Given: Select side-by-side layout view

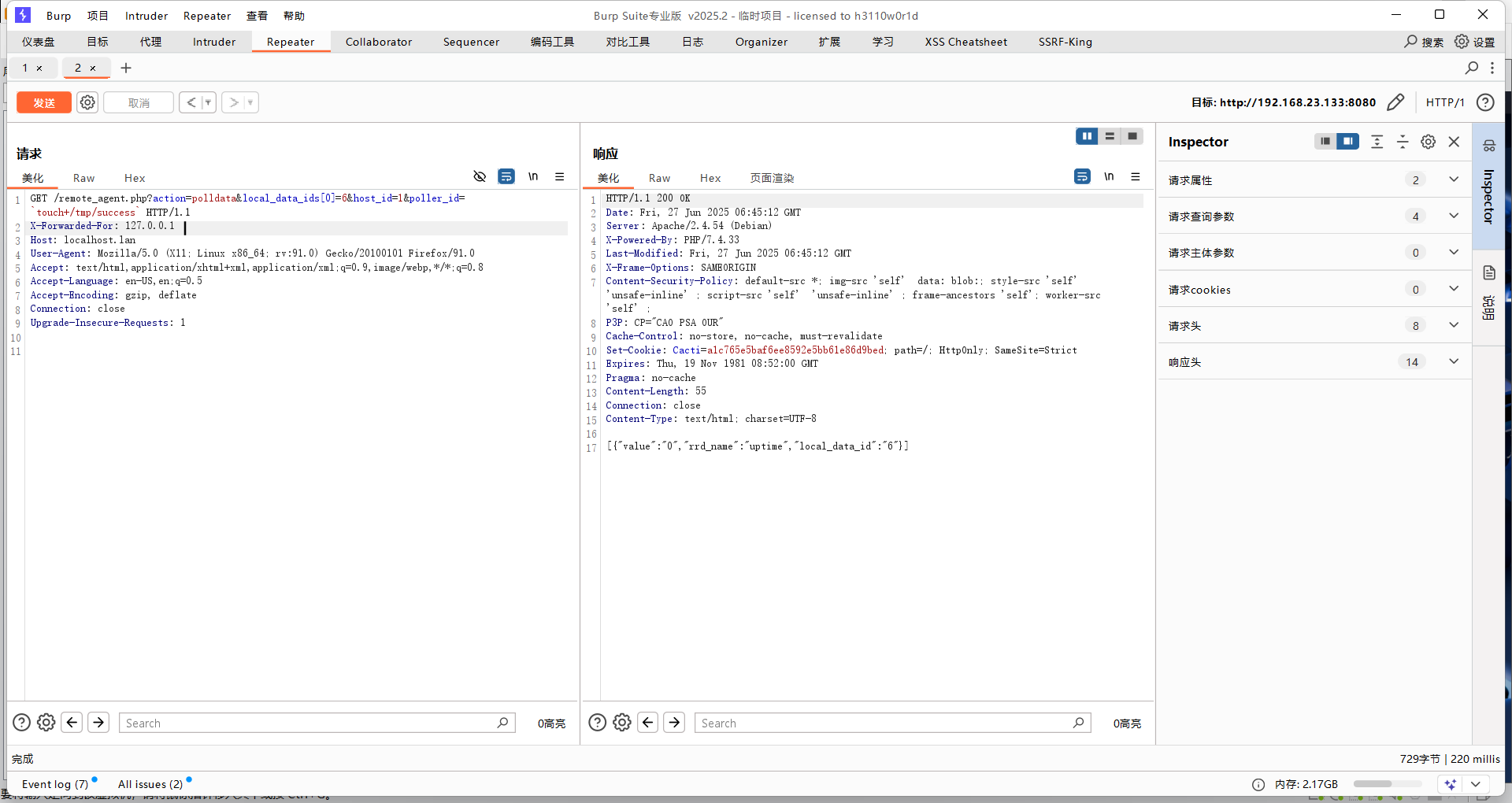Looking at the screenshot, I should click(1087, 136).
